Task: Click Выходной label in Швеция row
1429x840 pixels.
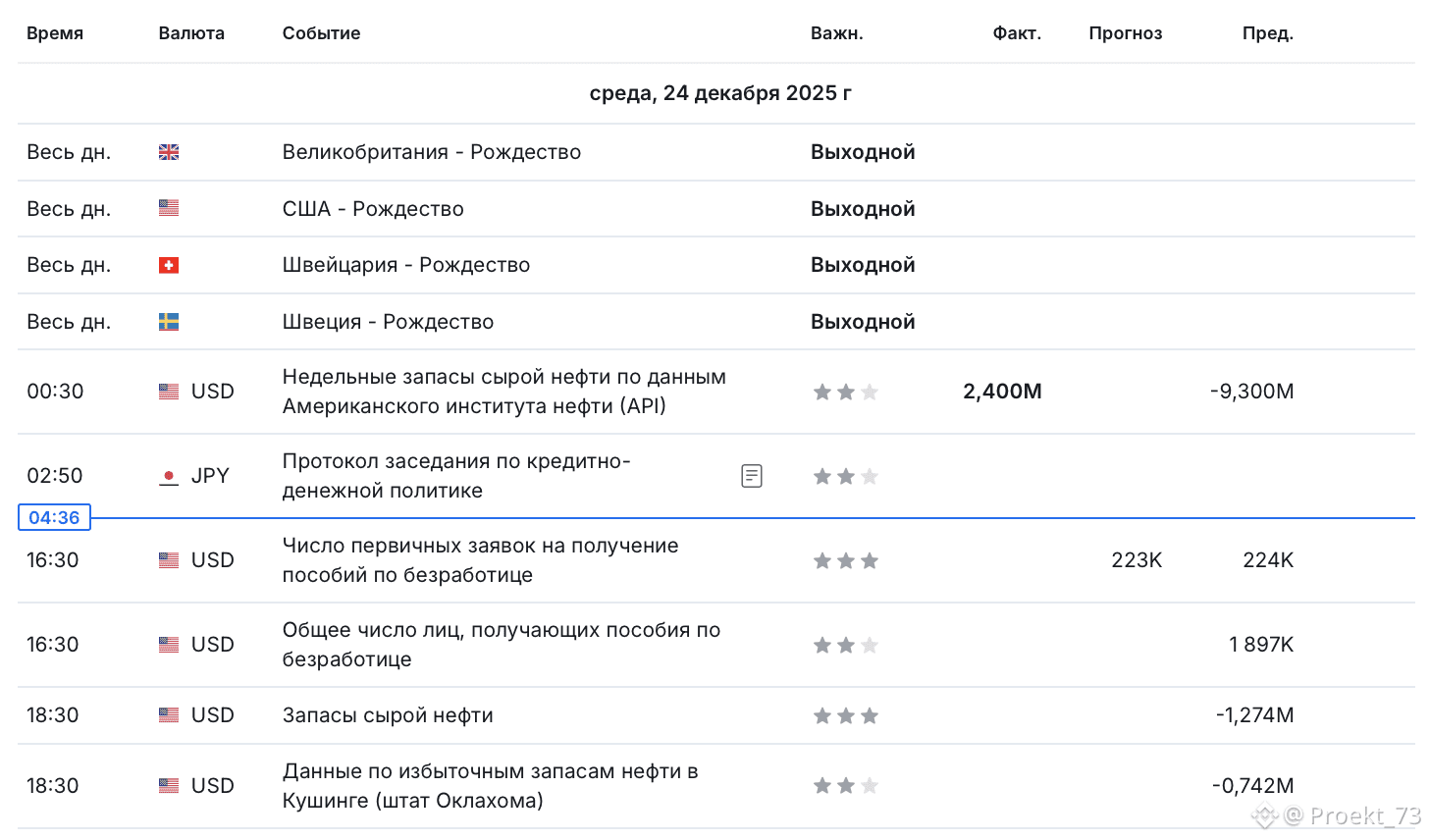Action: 863,322
